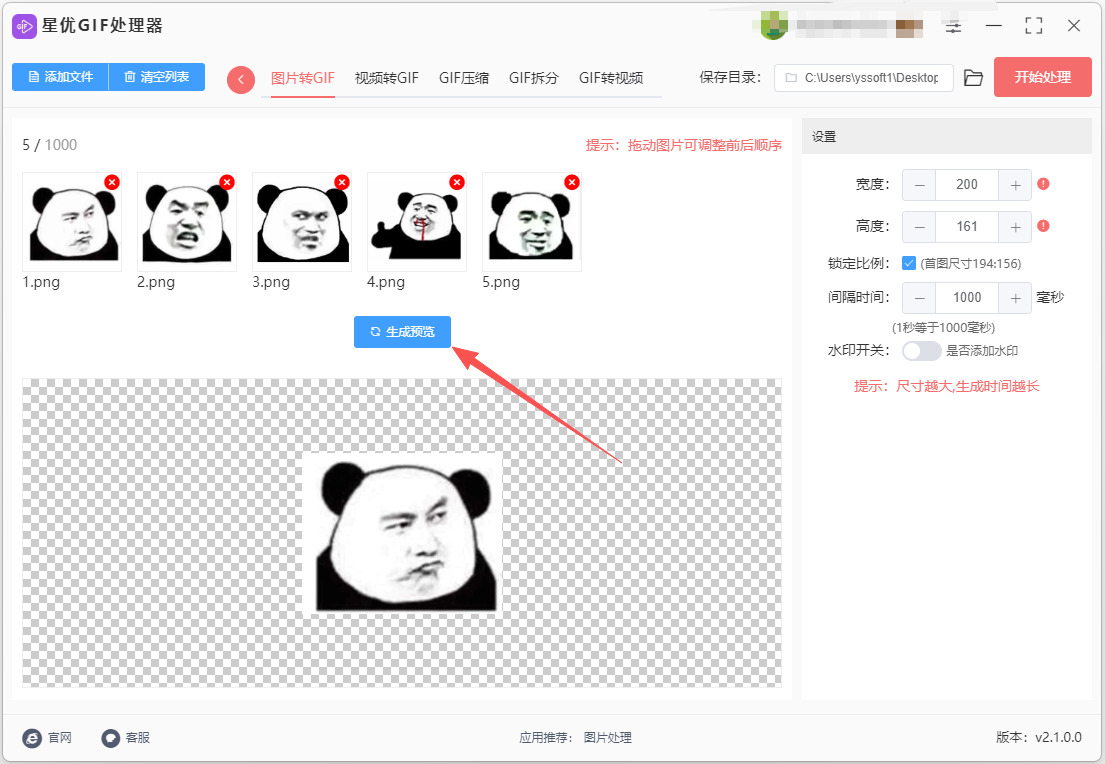
Task: Click the interval time field 1000
Action: (967, 298)
